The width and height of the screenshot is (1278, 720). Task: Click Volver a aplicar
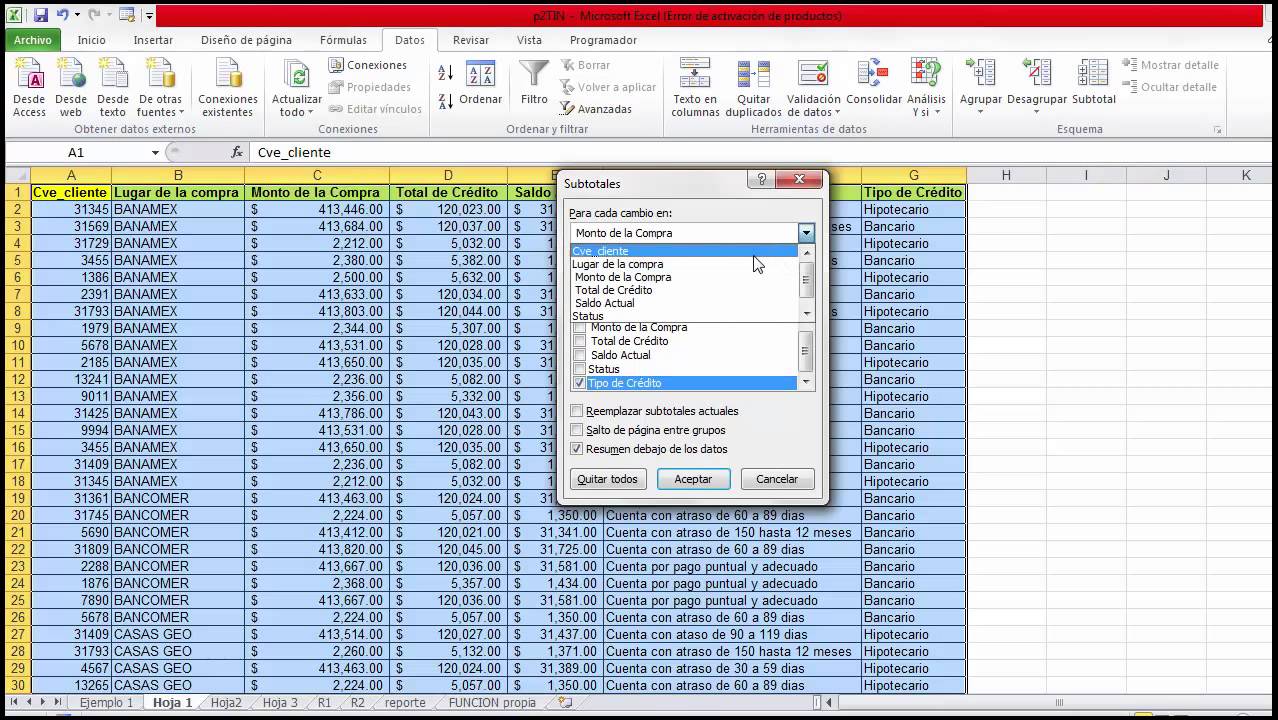[608, 87]
